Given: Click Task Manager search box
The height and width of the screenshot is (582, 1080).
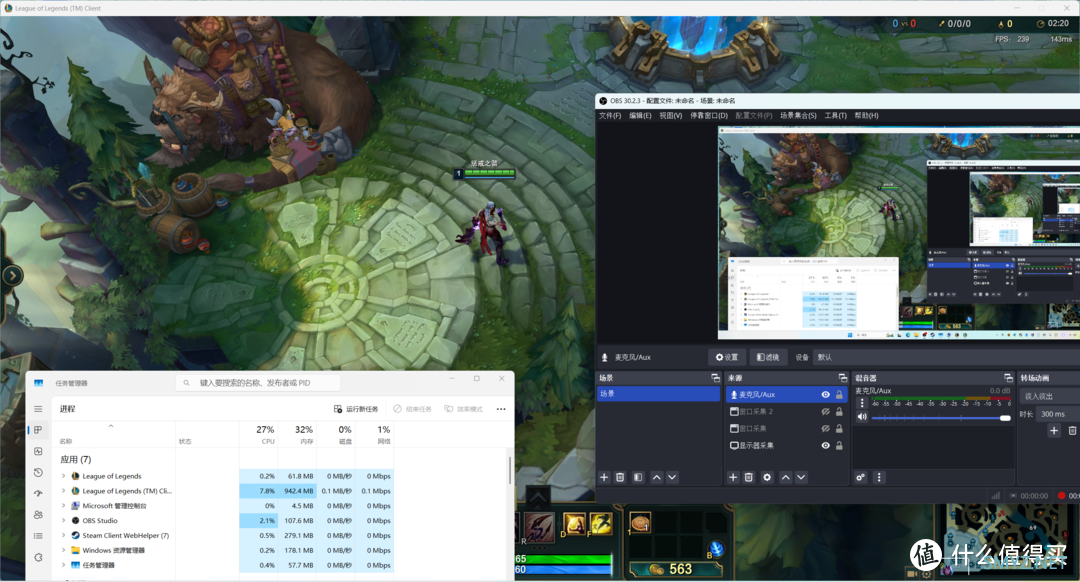Looking at the screenshot, I should 258,382.
